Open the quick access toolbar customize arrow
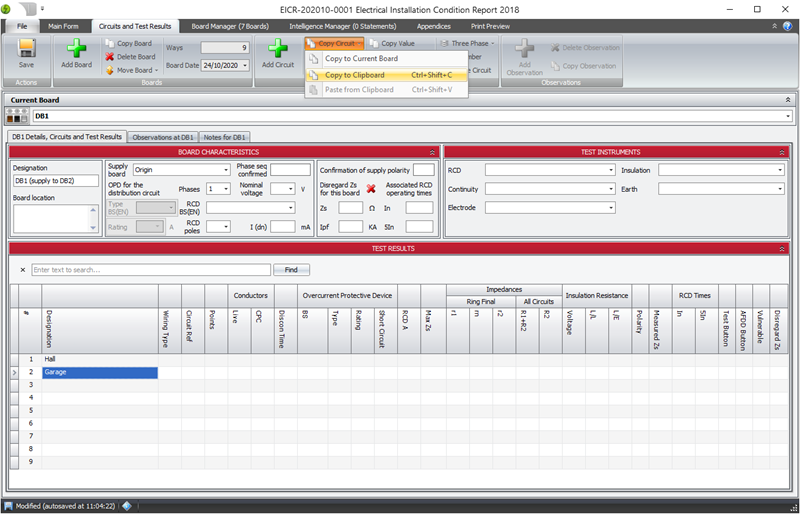This screenshot has height=514, width=800. (42, 9)
